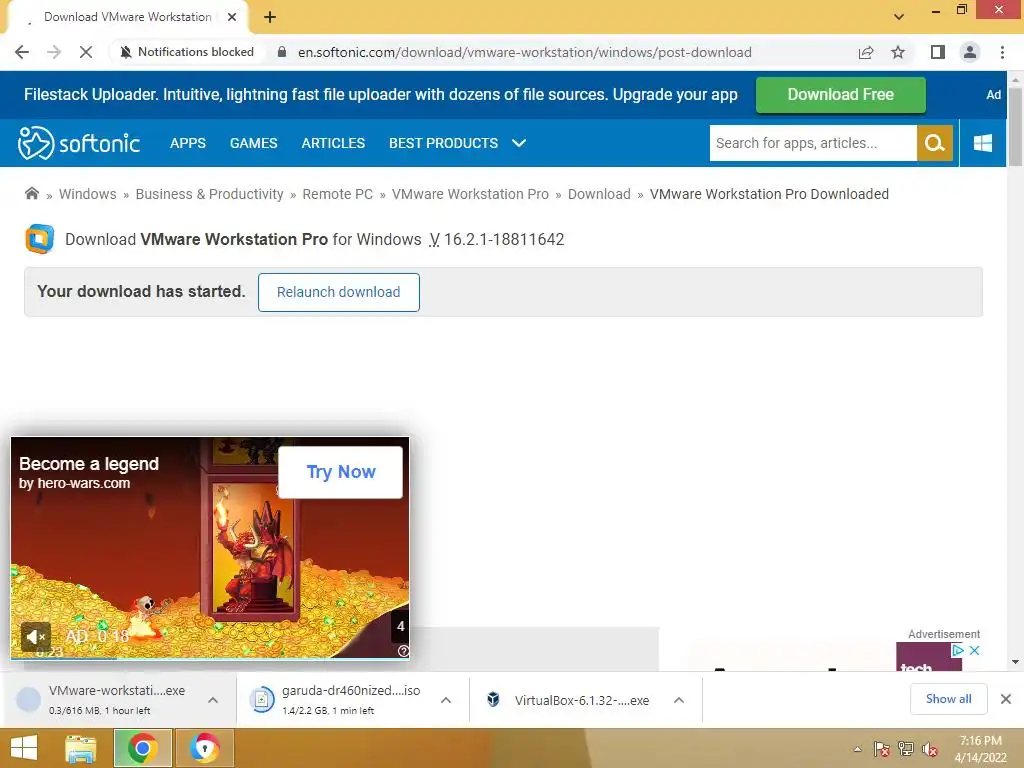Viewport: 1024px width, 768px height.
Task: Open the network tray icon
Action: 906,749
